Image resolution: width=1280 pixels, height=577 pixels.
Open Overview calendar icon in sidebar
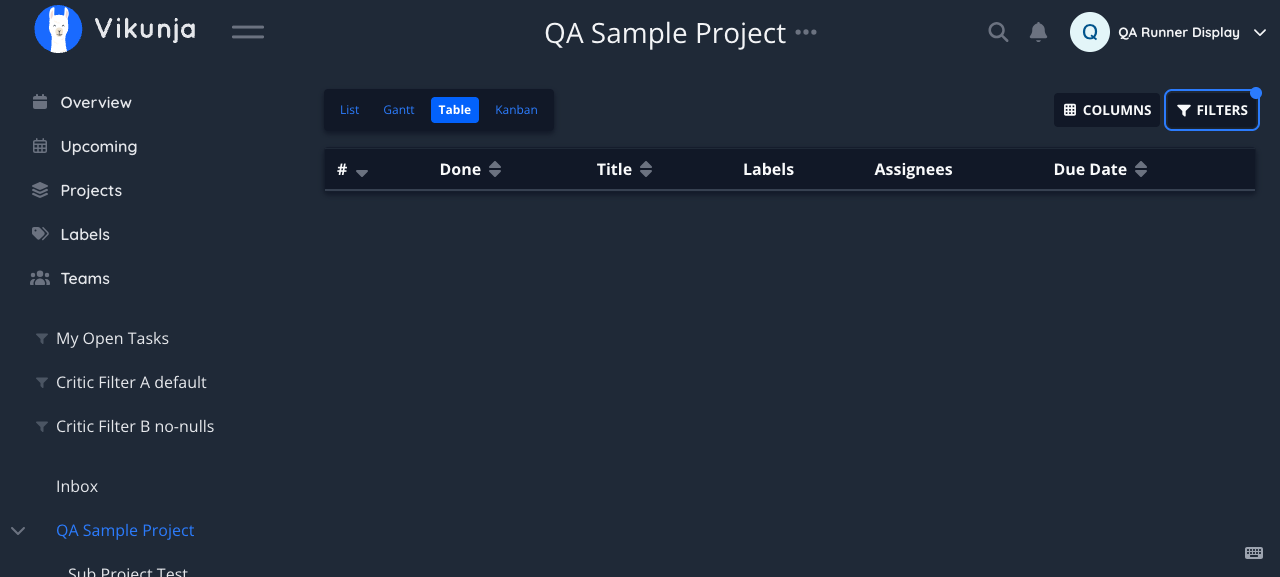(40, 102)
